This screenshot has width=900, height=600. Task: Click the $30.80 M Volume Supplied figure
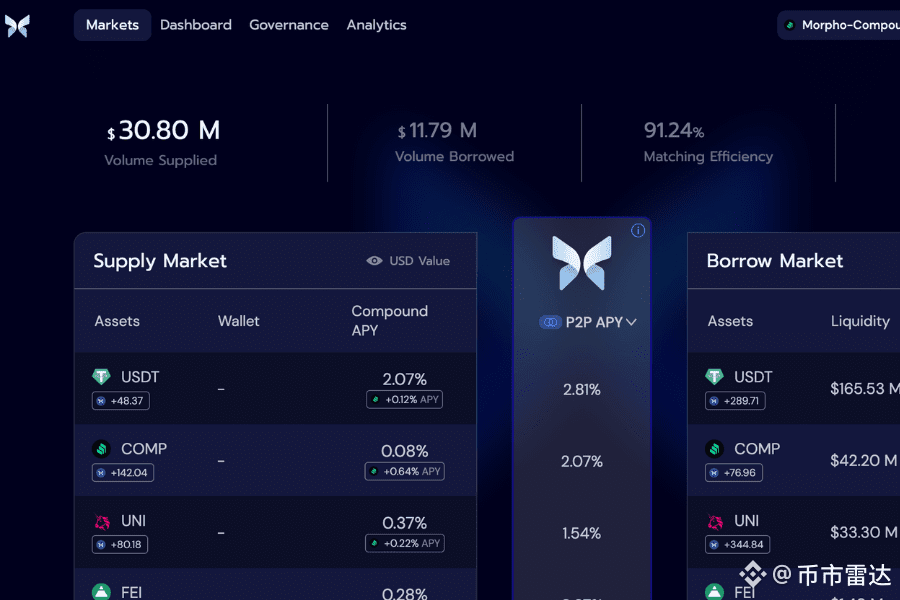163,130
